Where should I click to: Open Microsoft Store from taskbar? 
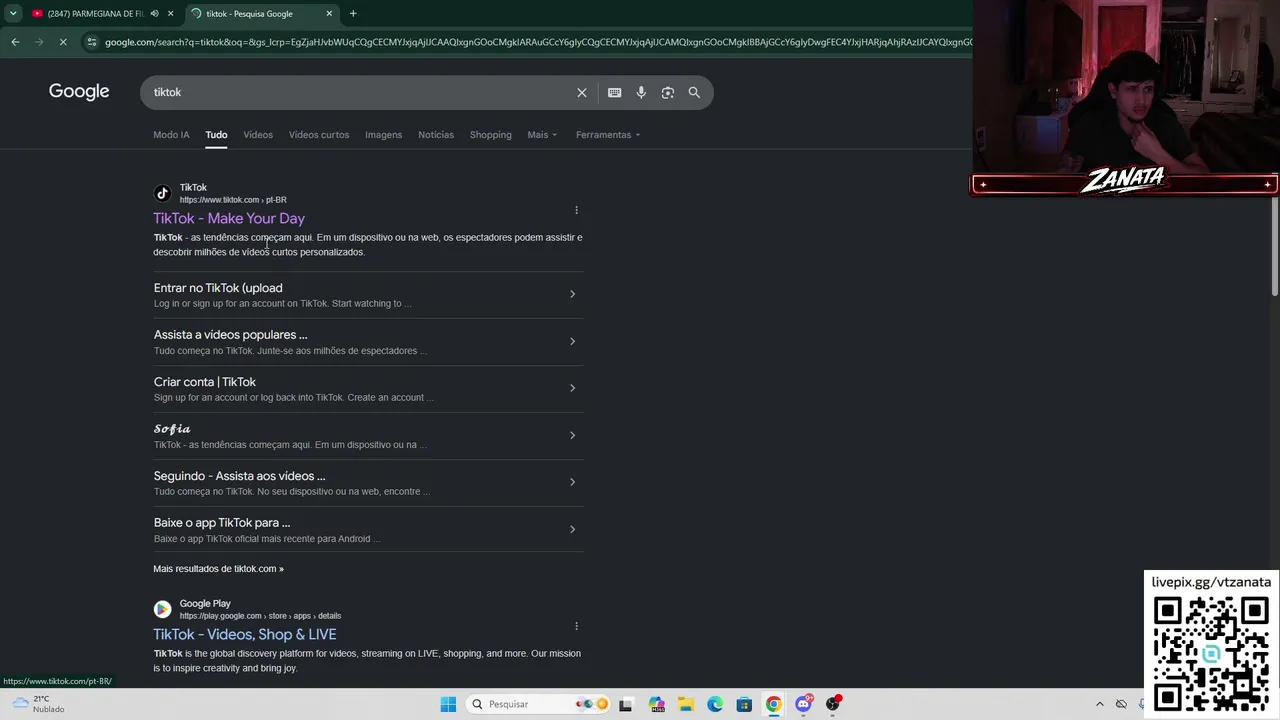[x=744, y=704]
